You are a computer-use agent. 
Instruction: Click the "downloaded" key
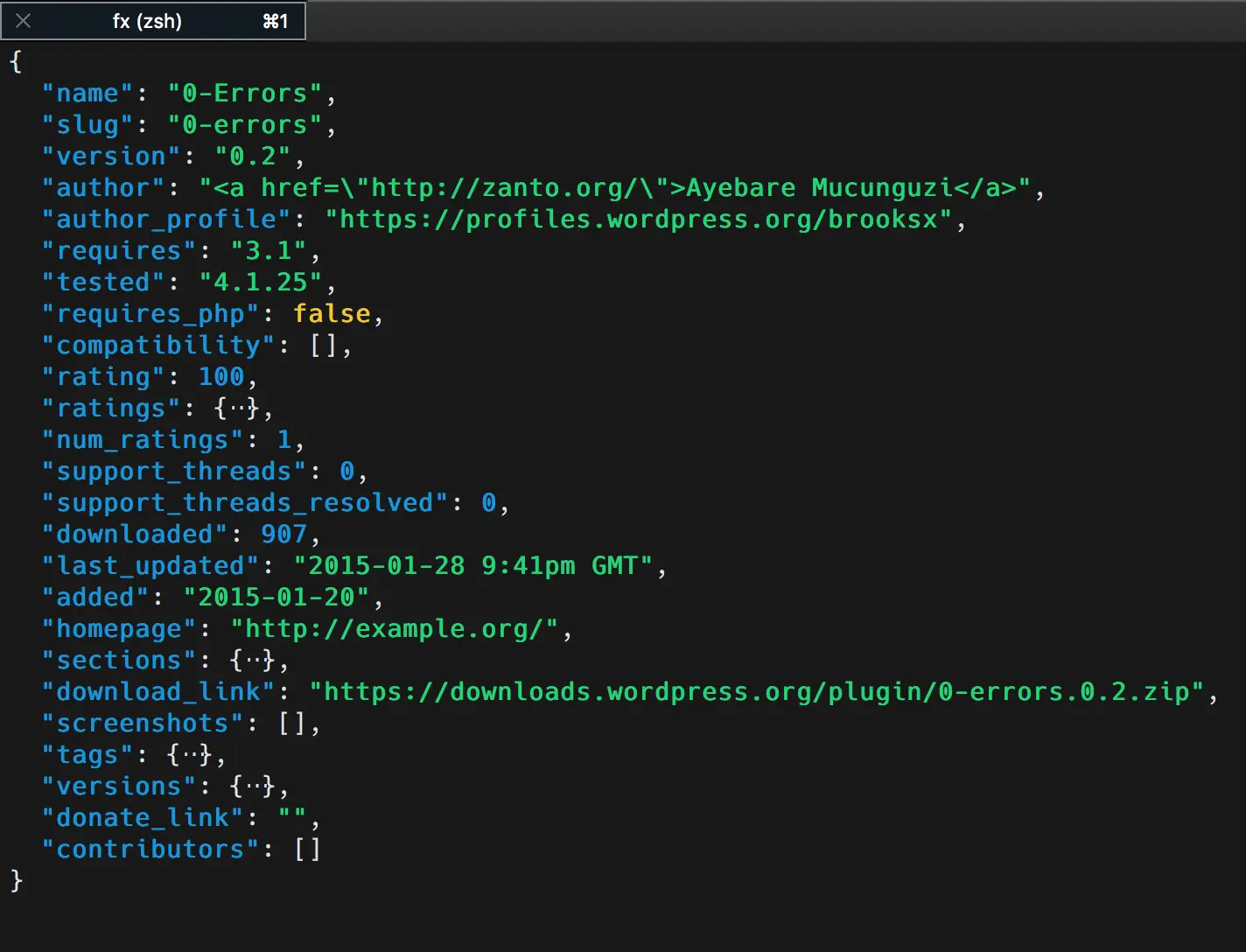[135, 535]
